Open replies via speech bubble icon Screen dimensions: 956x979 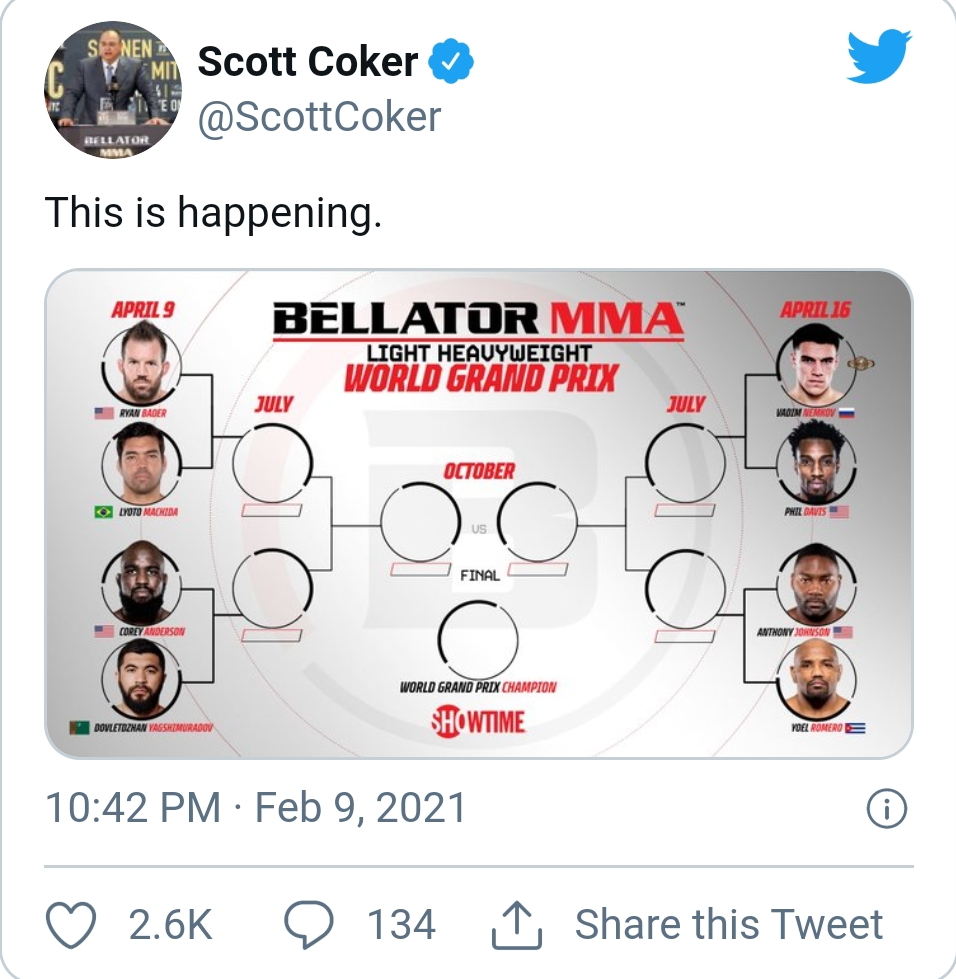point(309,925)
